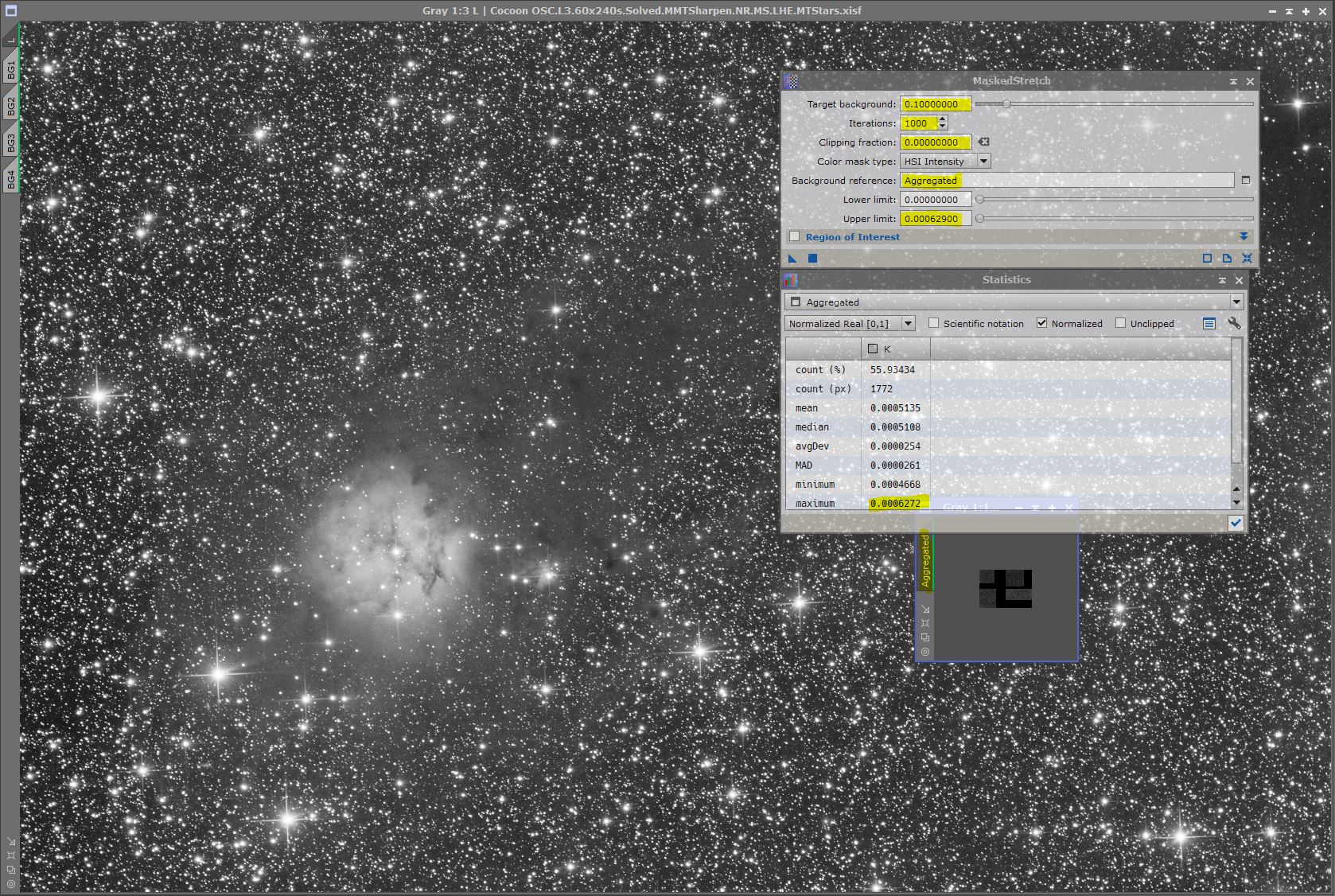Screen dimensions: 1335x896
Task: Click the Statistics track view checkmark icon
Action: (1236, 523)
